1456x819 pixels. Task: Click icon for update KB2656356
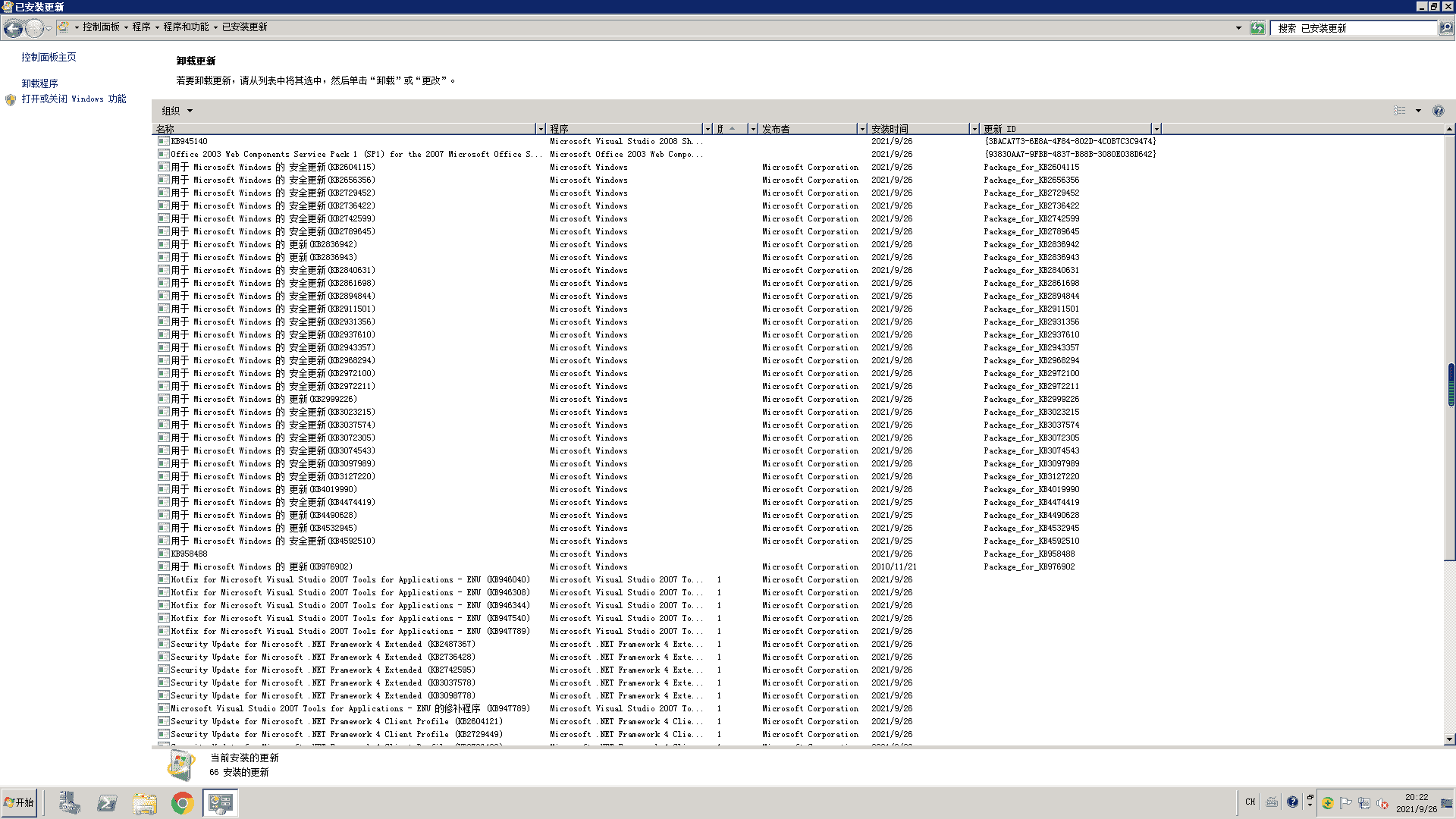tap(163, 180)
